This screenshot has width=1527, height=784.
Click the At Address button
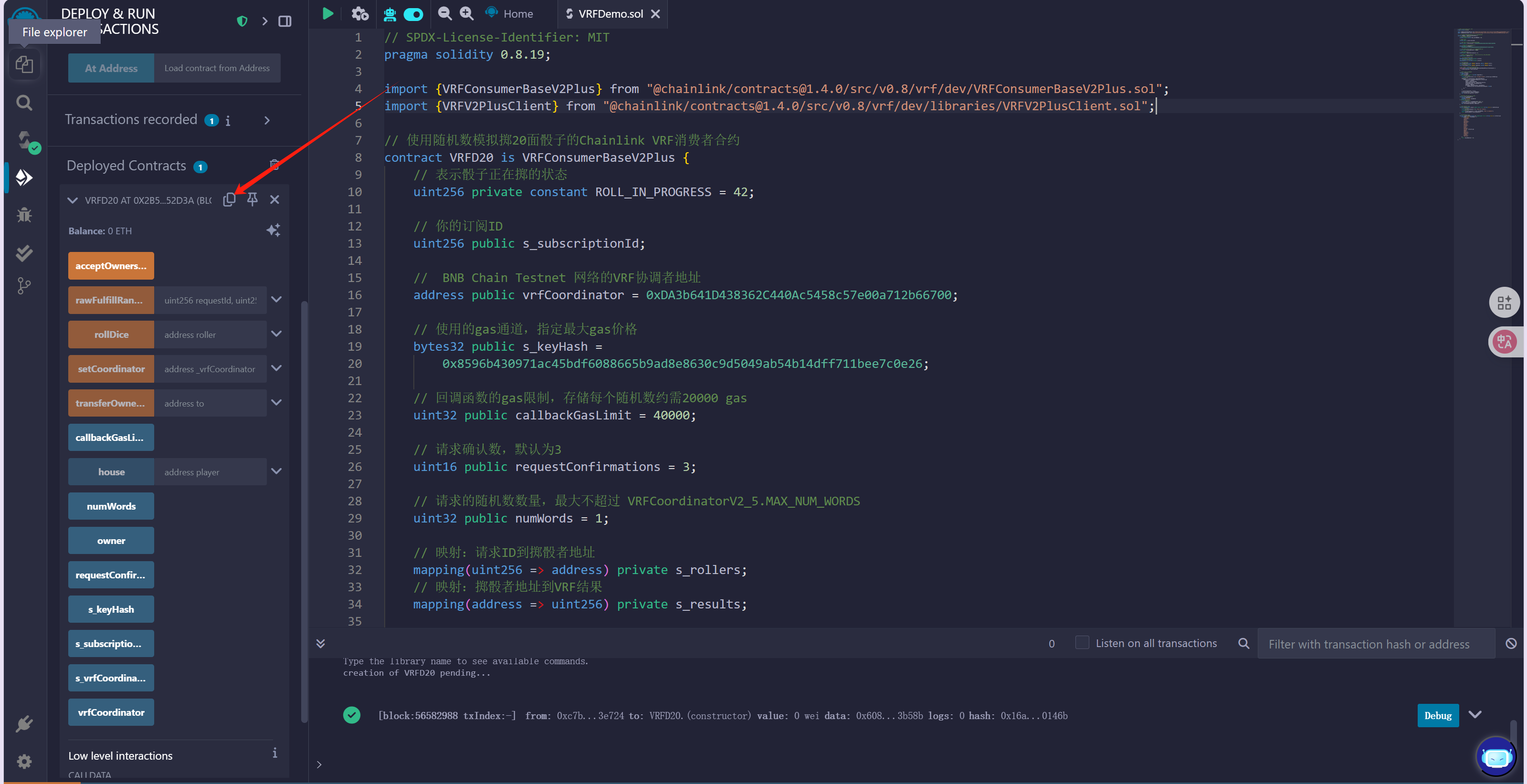pyautogui.click(x=111, y=68)
